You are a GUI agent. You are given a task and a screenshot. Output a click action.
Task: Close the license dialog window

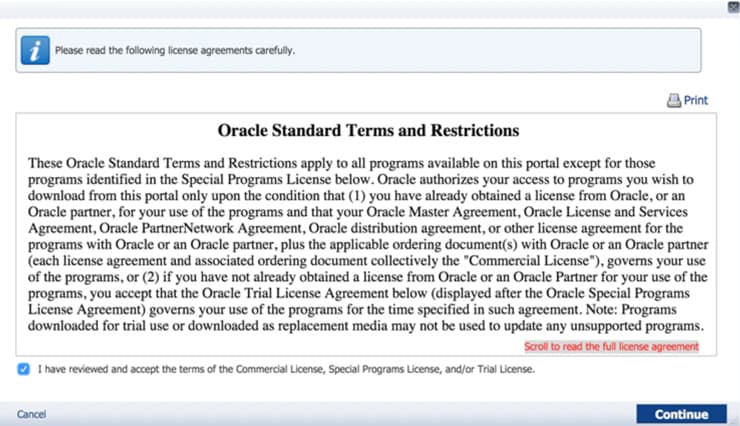pos(733,7)
